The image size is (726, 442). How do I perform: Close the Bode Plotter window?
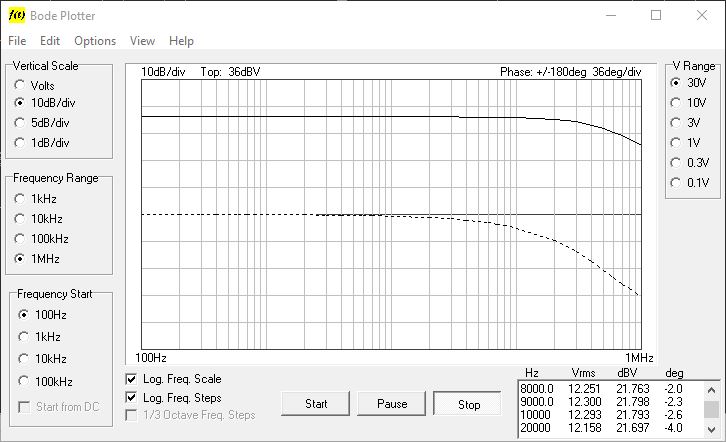[x=702, y=15]
